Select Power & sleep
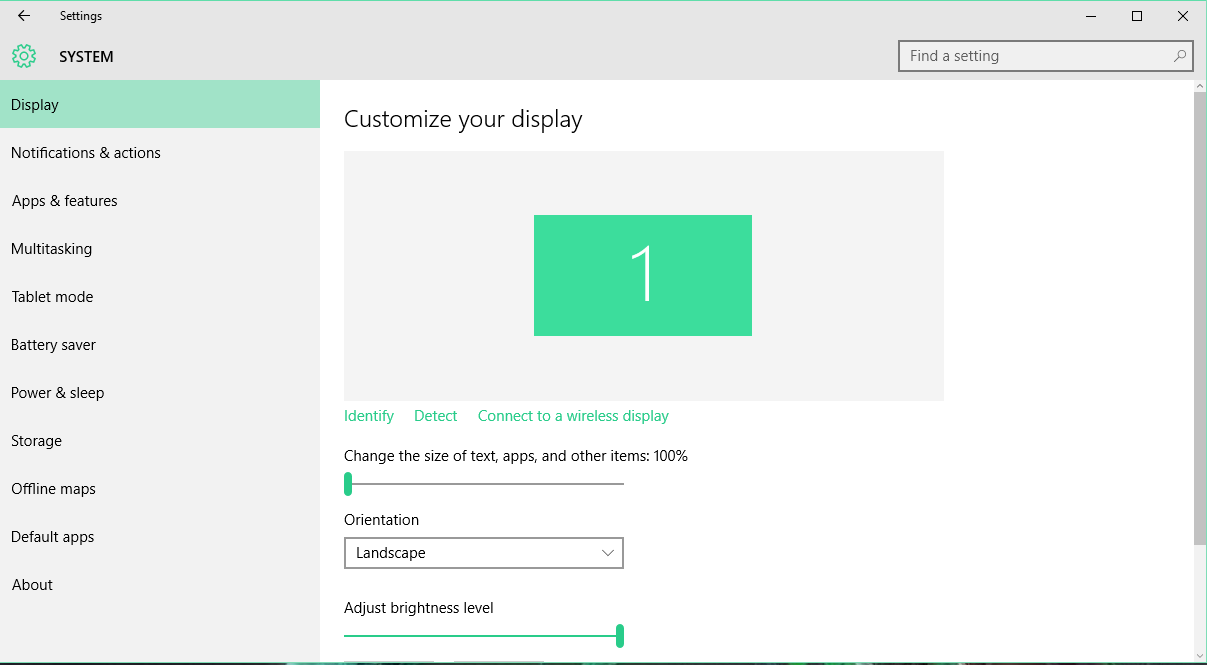This screenshot has width=1207, height=665. (x=58, y=393)
